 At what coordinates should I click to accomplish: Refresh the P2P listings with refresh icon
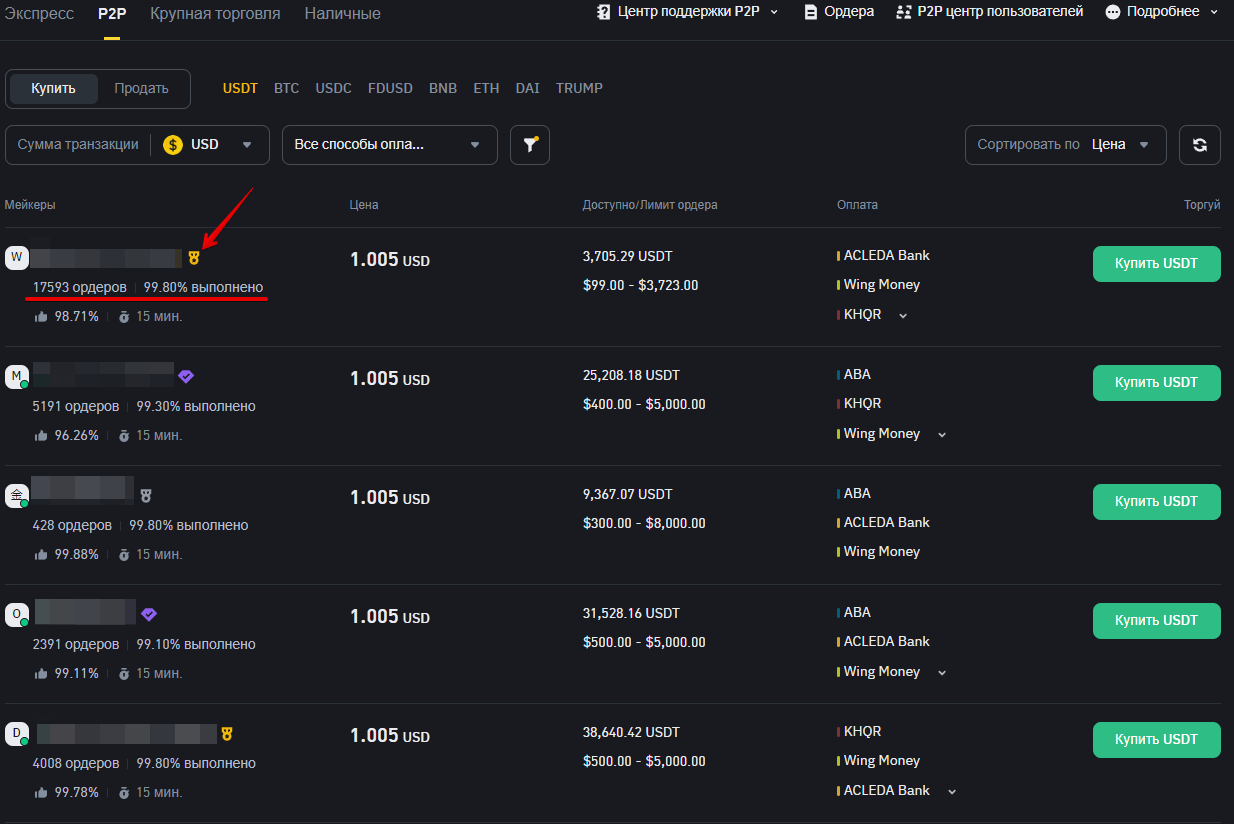[1200, 145]
